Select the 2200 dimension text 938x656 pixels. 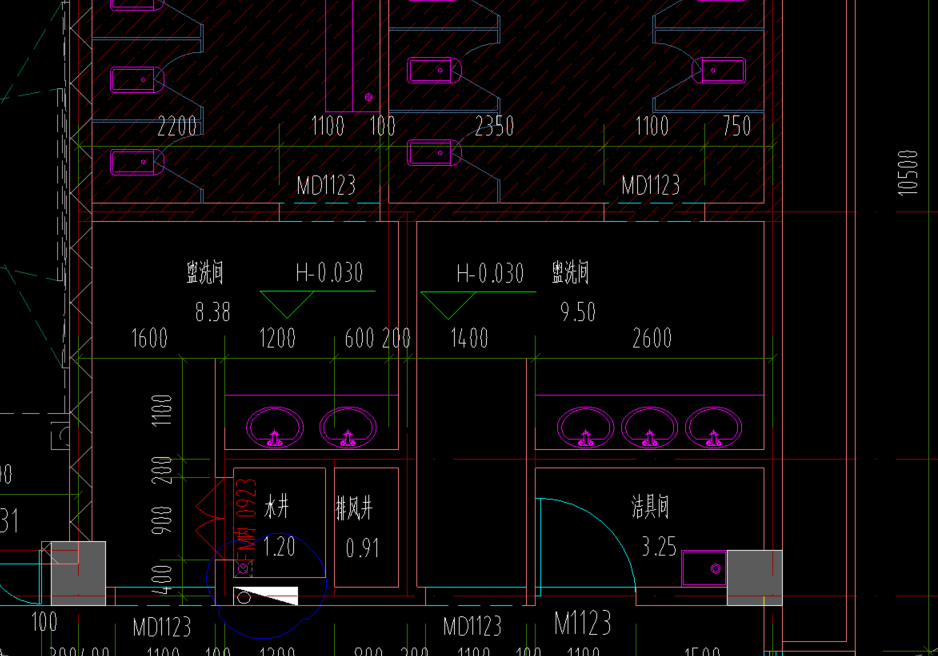177,127
